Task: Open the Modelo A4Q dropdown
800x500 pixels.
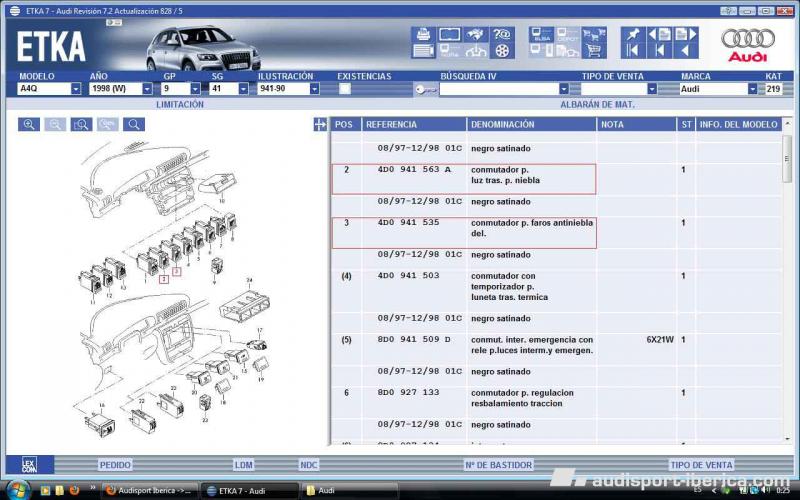Action: (76, 89)
